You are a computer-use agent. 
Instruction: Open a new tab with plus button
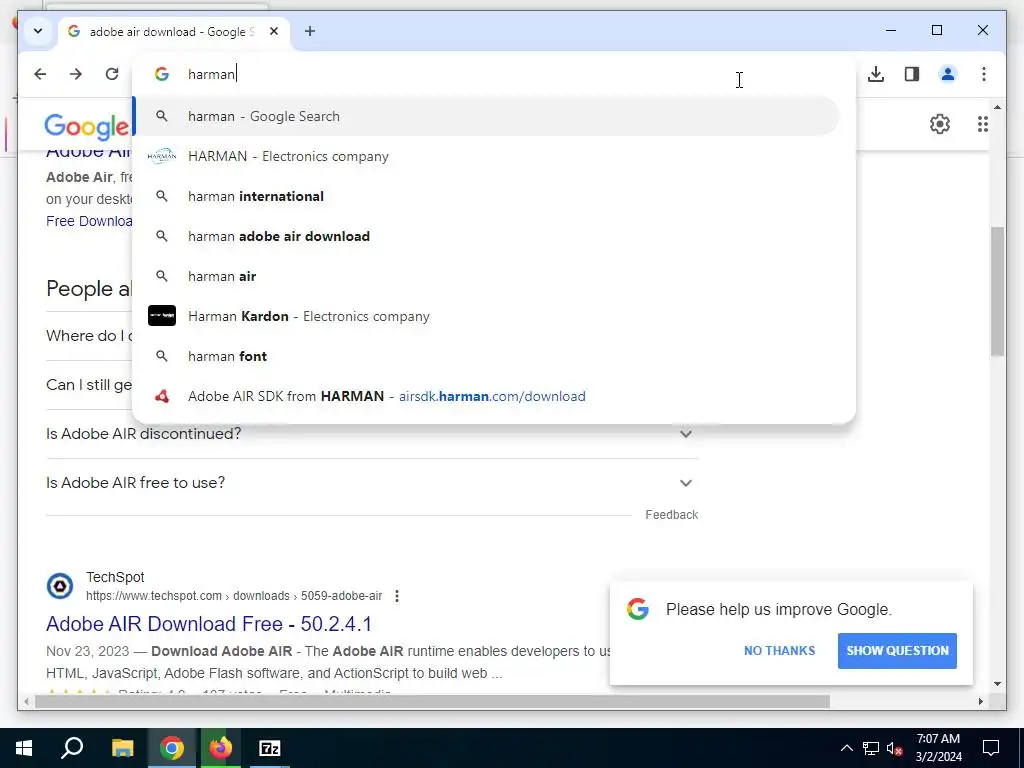(x=310, y=31)
